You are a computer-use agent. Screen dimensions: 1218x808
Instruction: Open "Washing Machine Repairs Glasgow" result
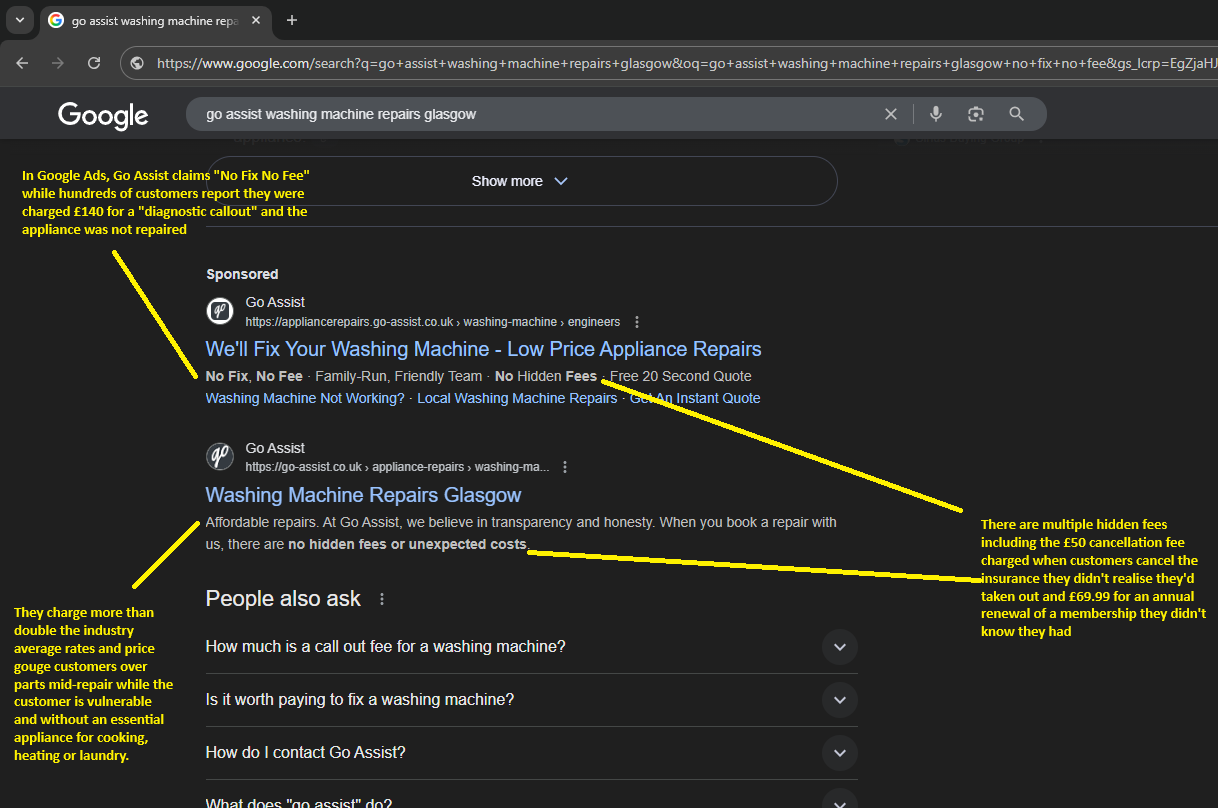tap(363, 495)
